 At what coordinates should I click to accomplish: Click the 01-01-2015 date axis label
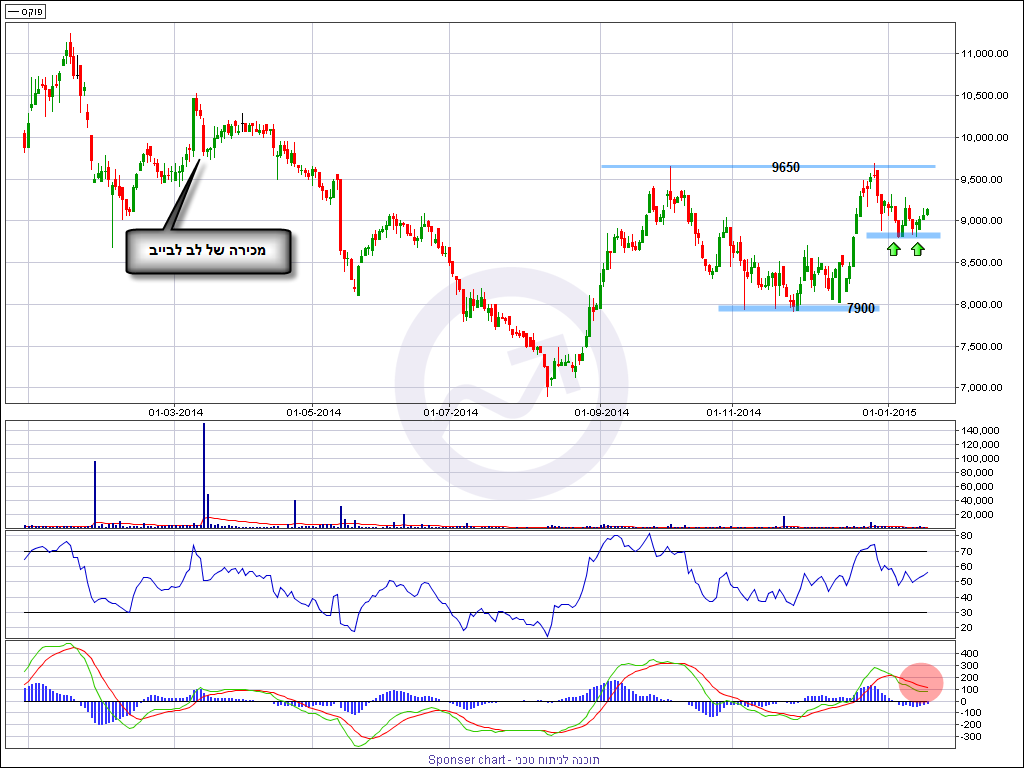point(889,412)
